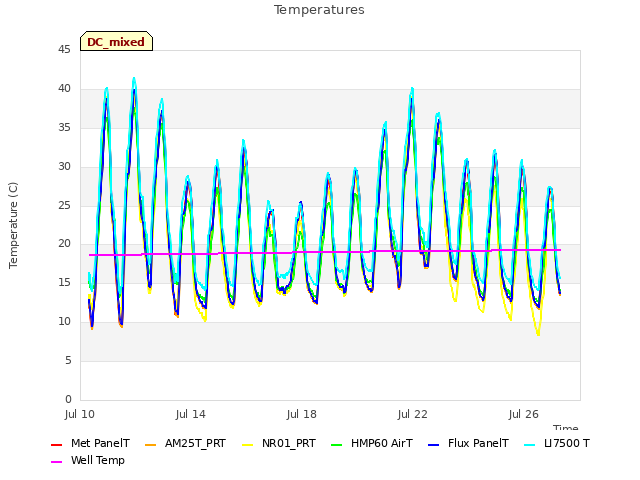Click the 15 y-axis tick label
This screenshot has width=640, height=480.
click(64, 282)
